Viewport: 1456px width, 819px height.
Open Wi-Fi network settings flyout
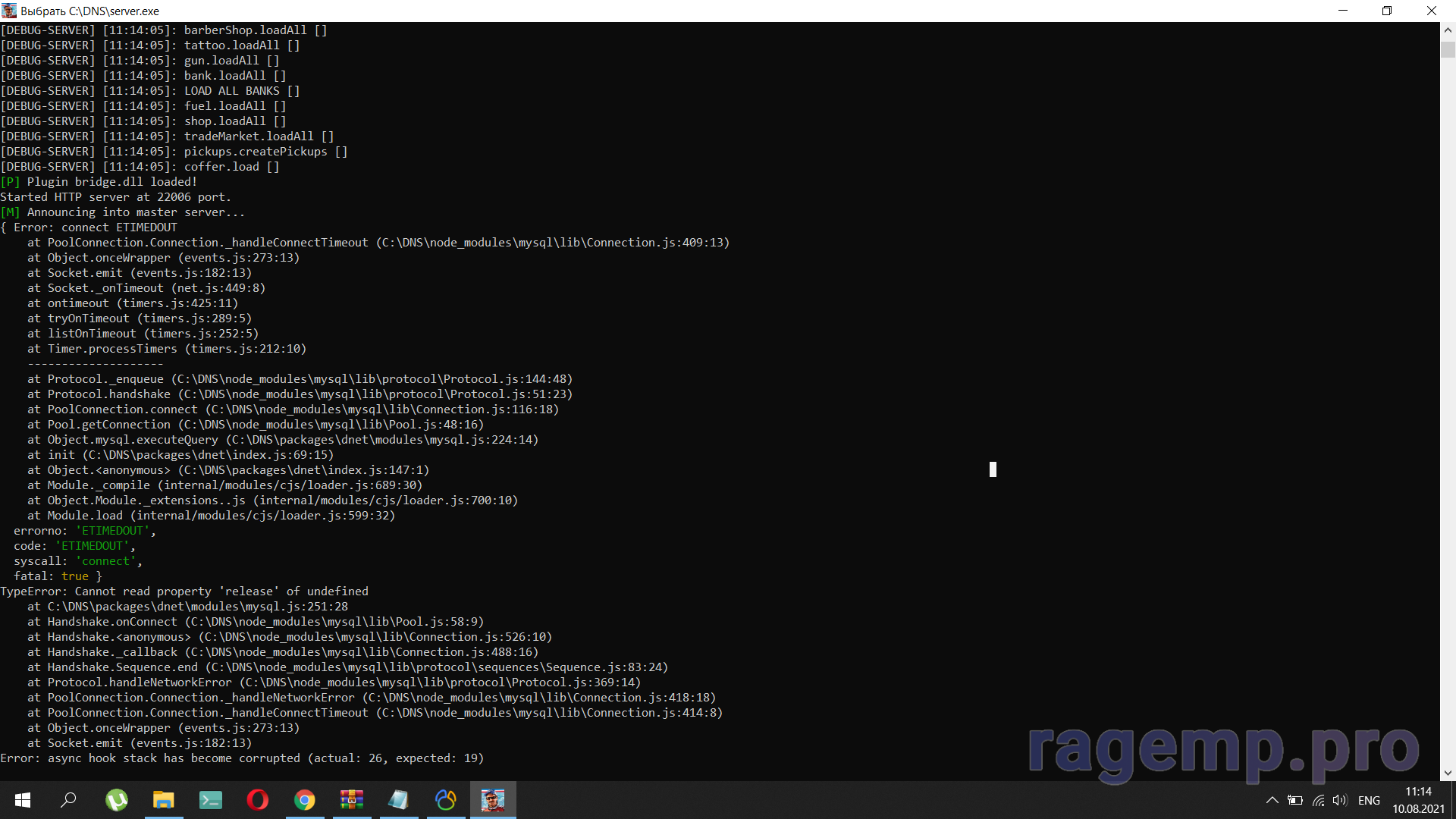tap(1319, 800)
